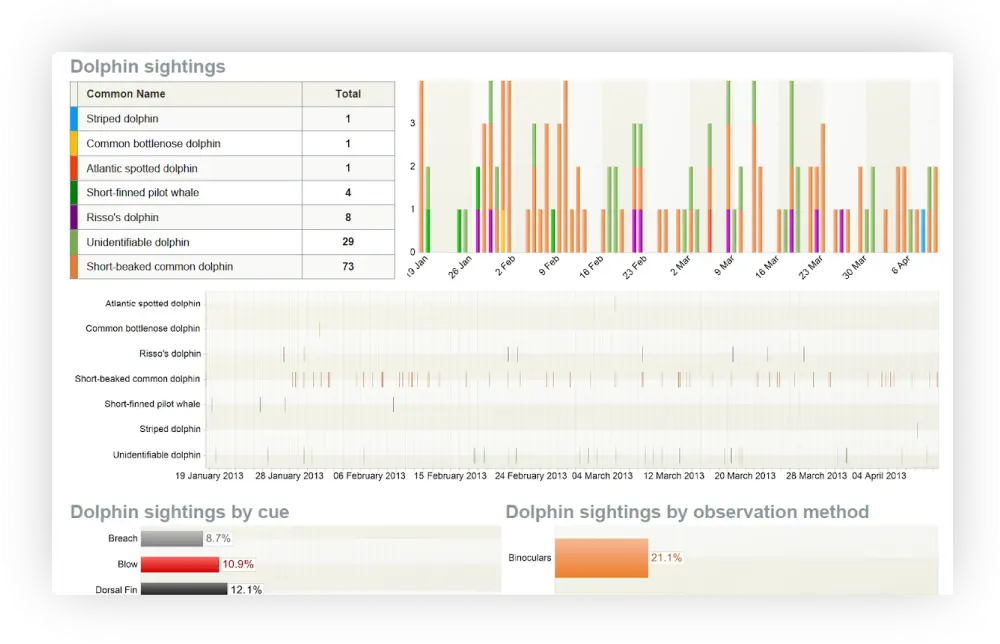This screenshot has height=644, width=1000.
Task: Click the 10.9% Blow value label
Action: click(238, 564)
